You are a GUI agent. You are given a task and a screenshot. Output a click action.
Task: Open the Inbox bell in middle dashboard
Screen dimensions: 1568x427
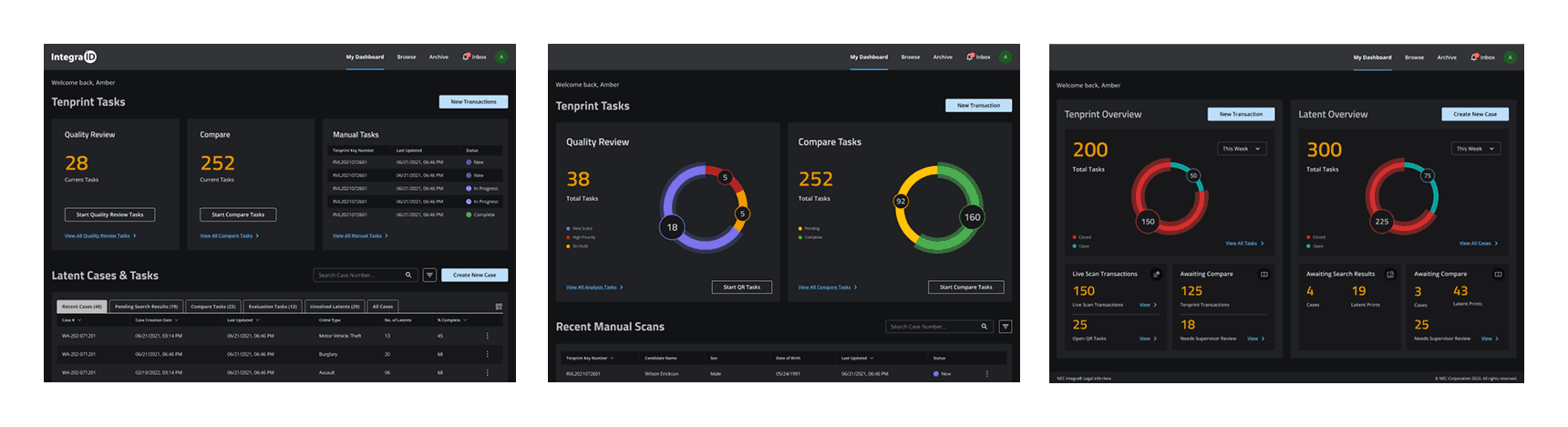[x=971, y=57]
